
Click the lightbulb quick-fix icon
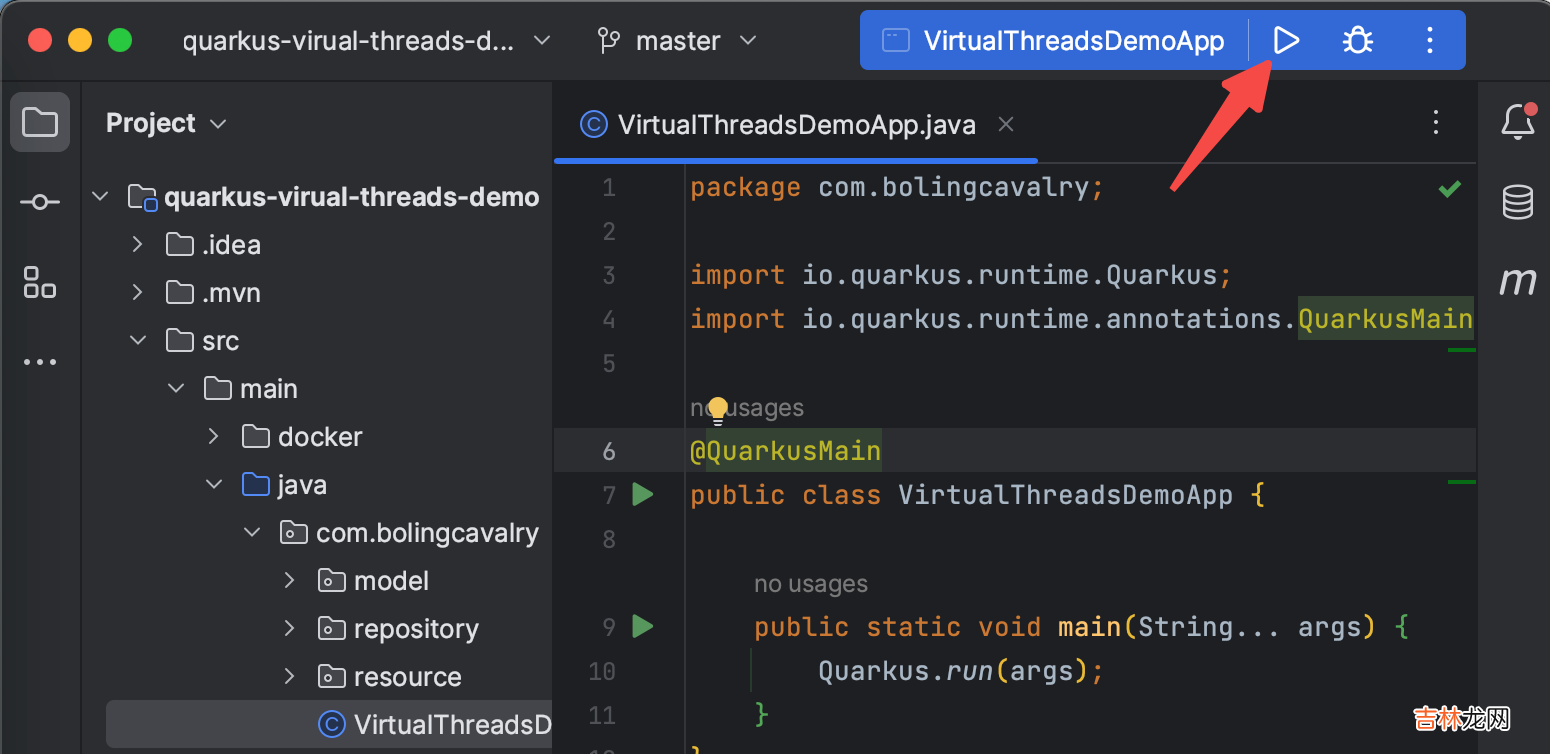click(717, 410)
